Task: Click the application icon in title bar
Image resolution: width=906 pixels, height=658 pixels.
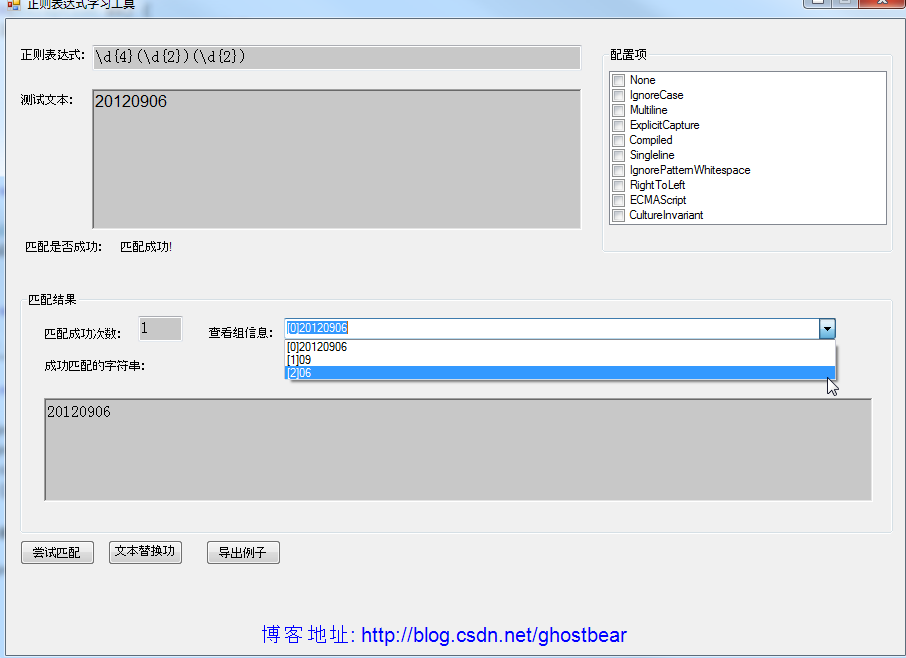Action: click(x=13, y=5)
